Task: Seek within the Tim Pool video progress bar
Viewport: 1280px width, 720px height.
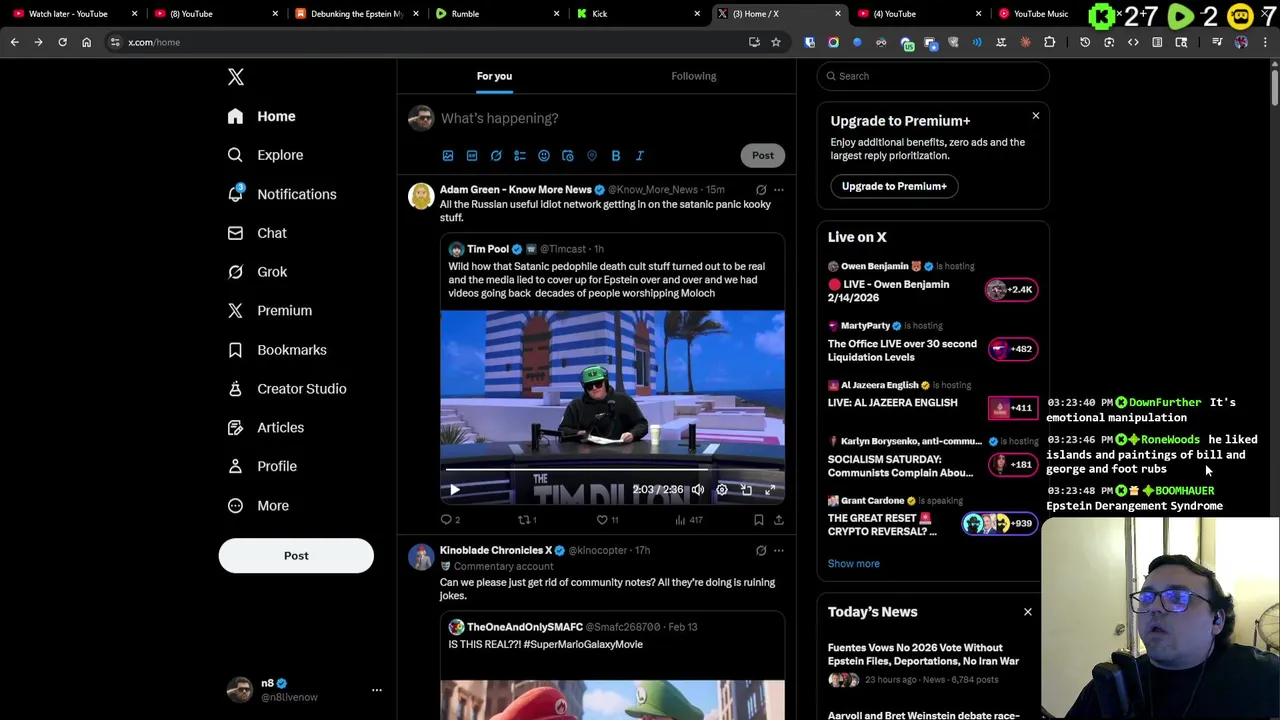Action: (x=612, y=469)
